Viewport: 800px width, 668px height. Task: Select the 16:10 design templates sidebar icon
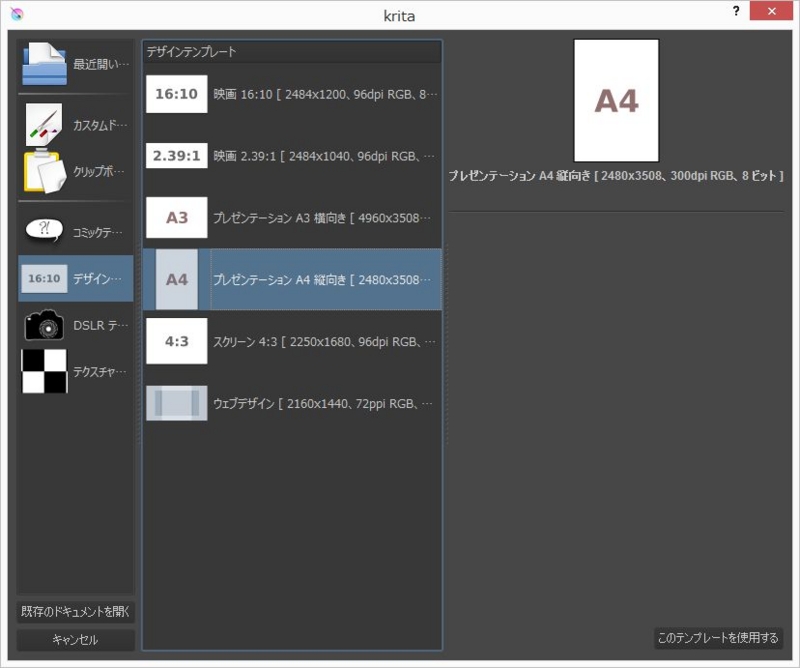[x=44, y=279]
